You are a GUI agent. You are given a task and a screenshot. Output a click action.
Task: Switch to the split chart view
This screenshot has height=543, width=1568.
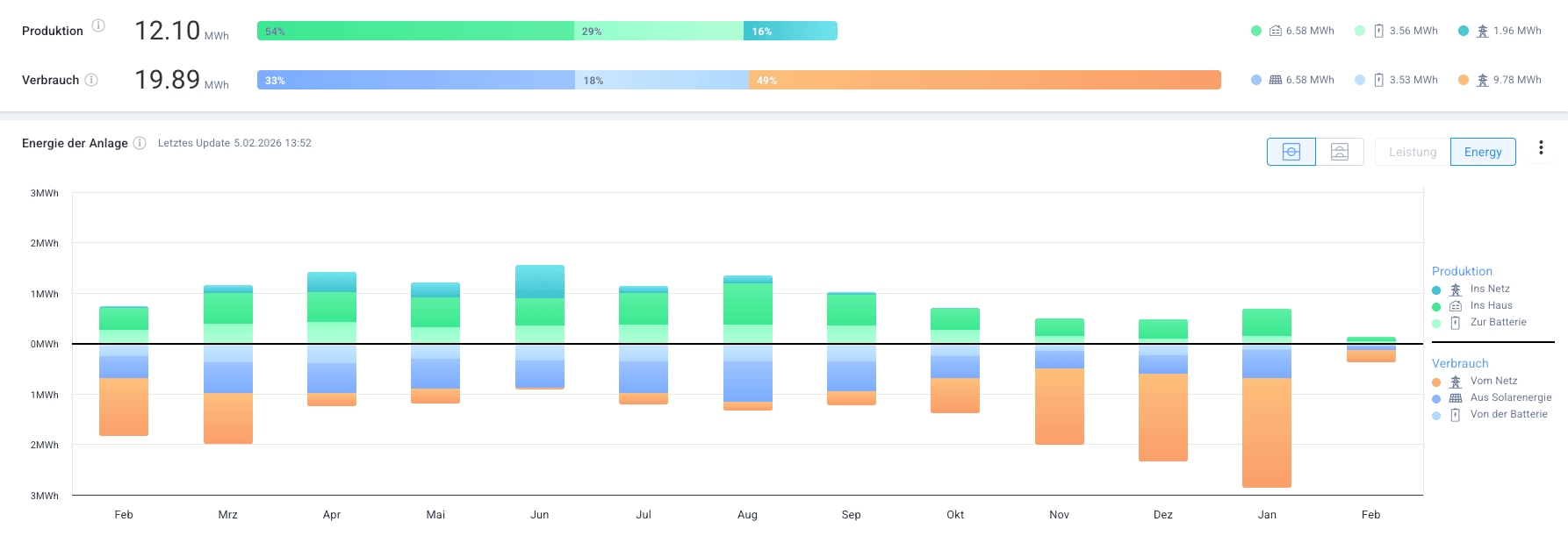point(1339,152)
